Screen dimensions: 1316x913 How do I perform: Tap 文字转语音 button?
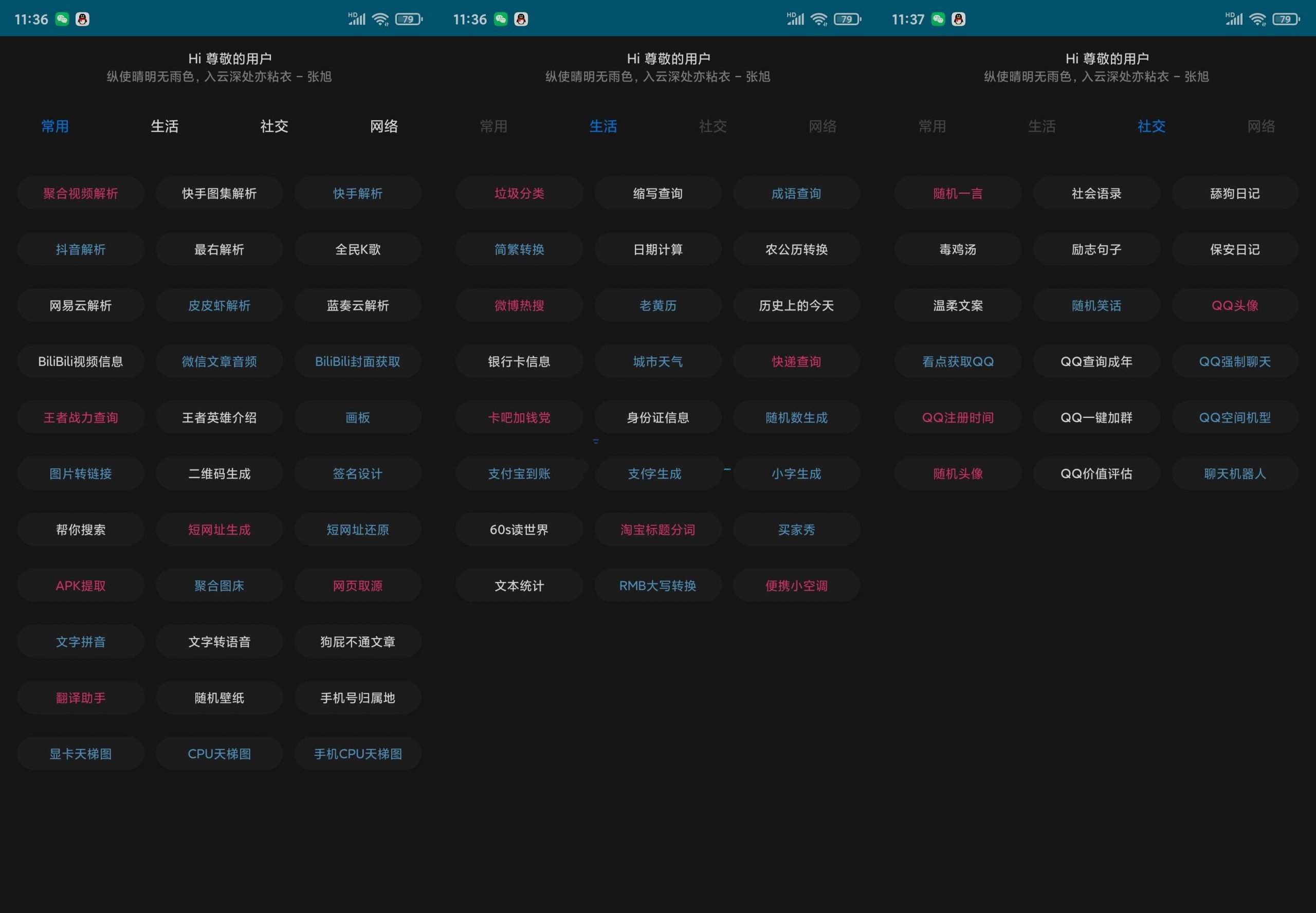[220, 642]
